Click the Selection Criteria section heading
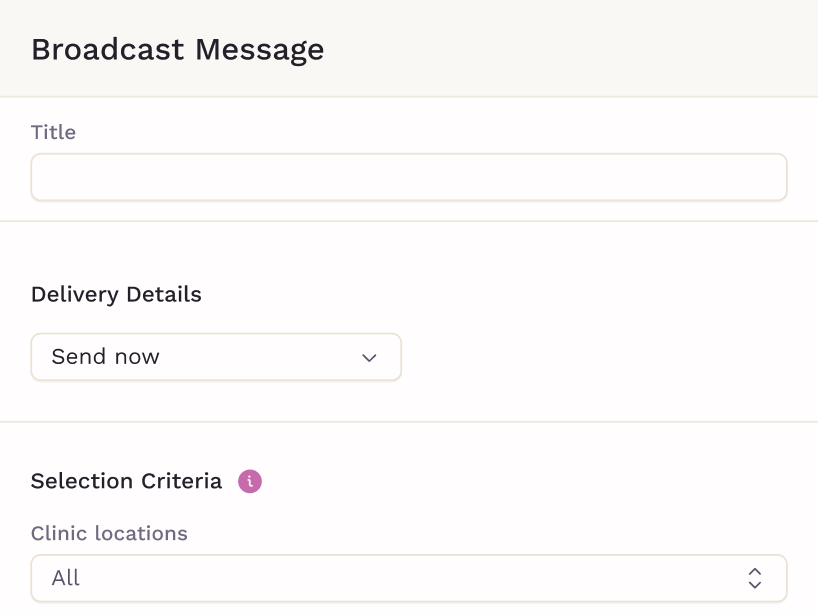Image resolution: width=818 pixels, height=614 pixels. (126, 481)
